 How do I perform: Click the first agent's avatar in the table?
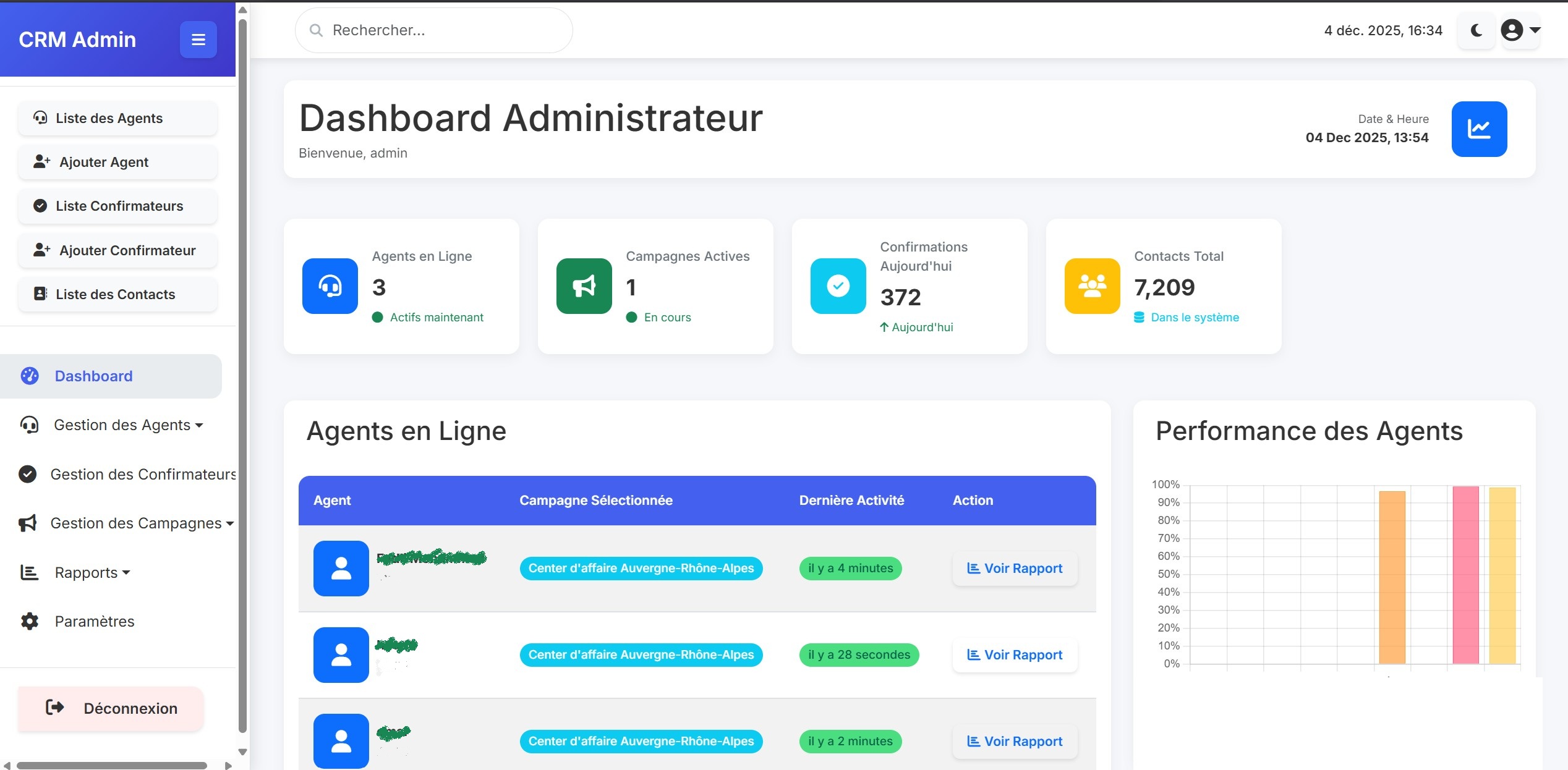(341, 568)
